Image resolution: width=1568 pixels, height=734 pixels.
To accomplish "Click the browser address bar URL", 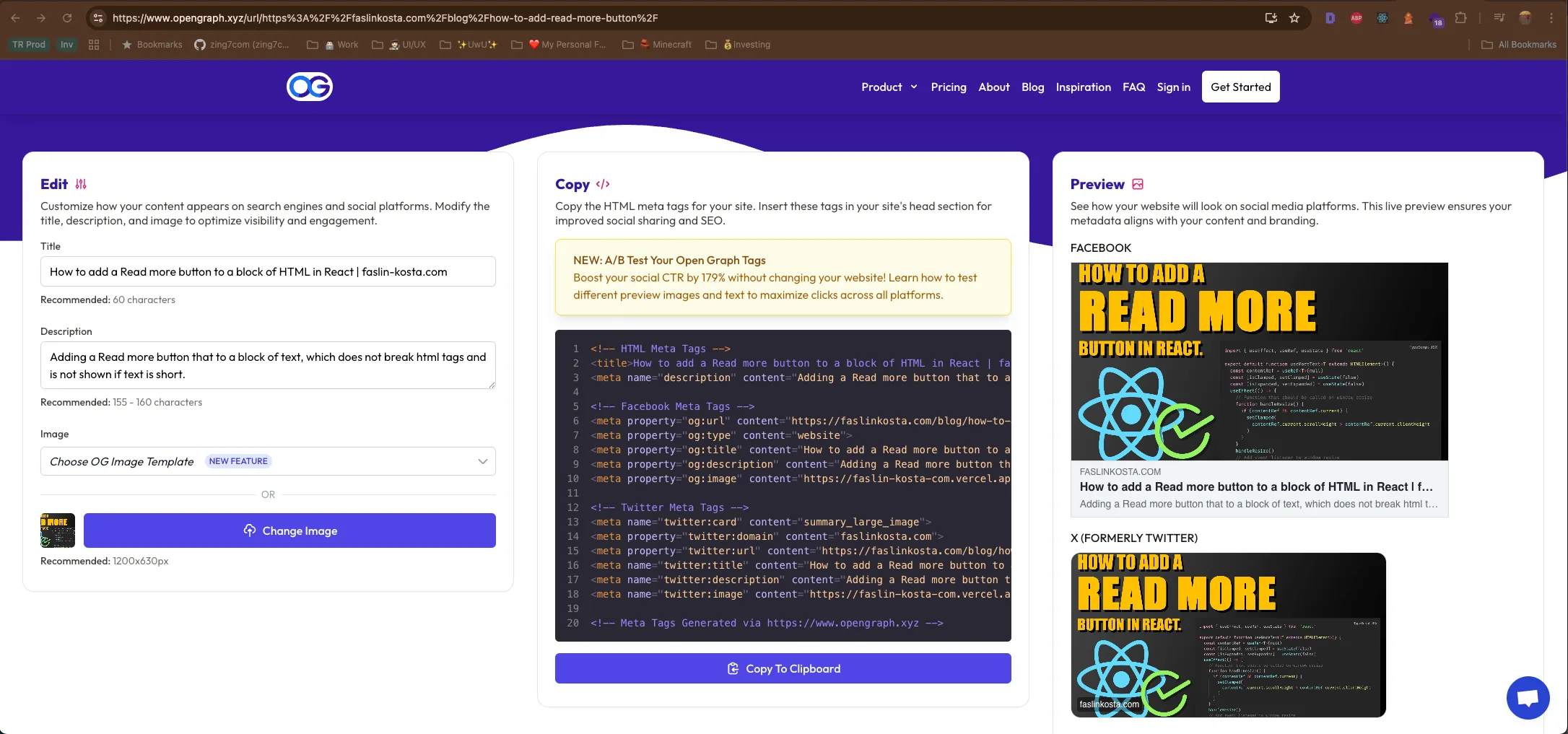I will pos(385,18).
